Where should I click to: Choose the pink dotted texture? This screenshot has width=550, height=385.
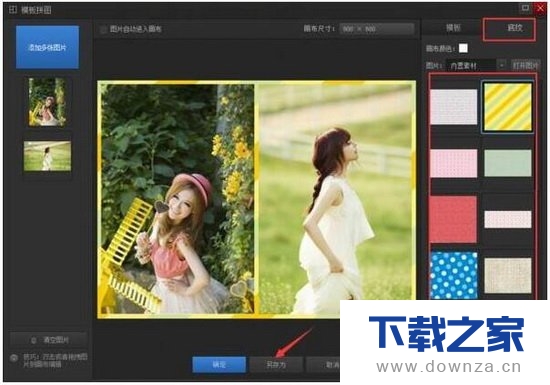click(x=454, y=163)
